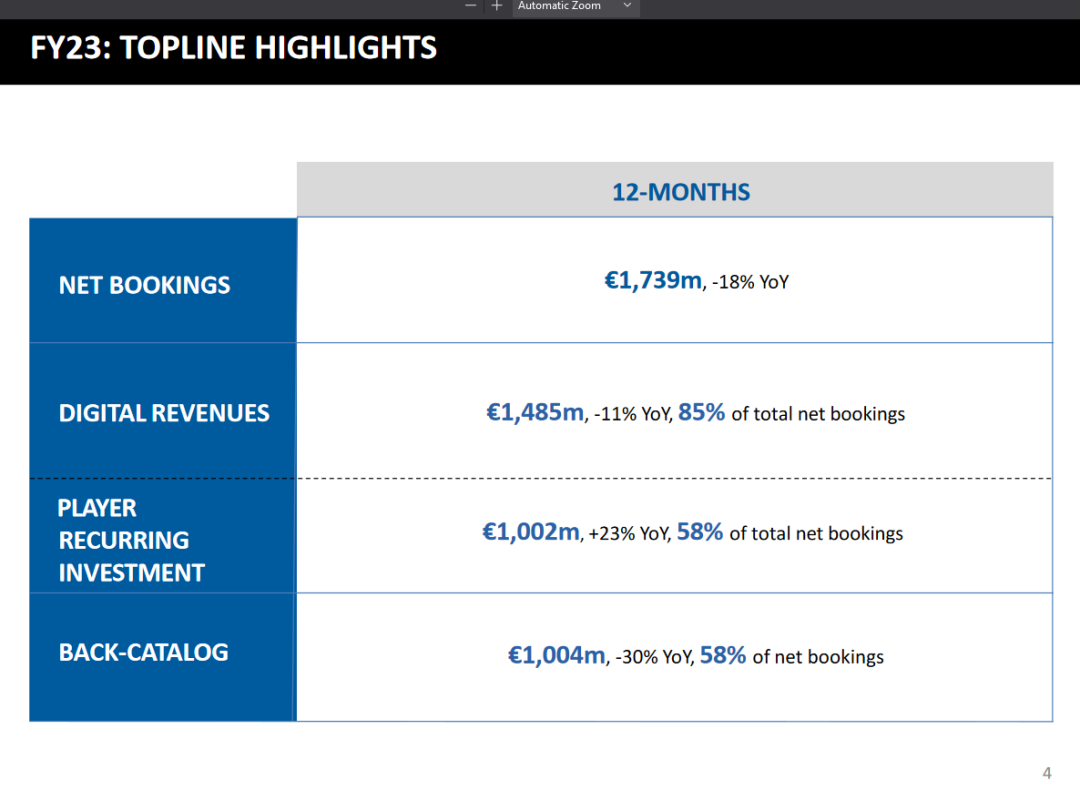1080x810 pixels.
Task: Open the Automatic Zoom dropdown
Action: 575,6
